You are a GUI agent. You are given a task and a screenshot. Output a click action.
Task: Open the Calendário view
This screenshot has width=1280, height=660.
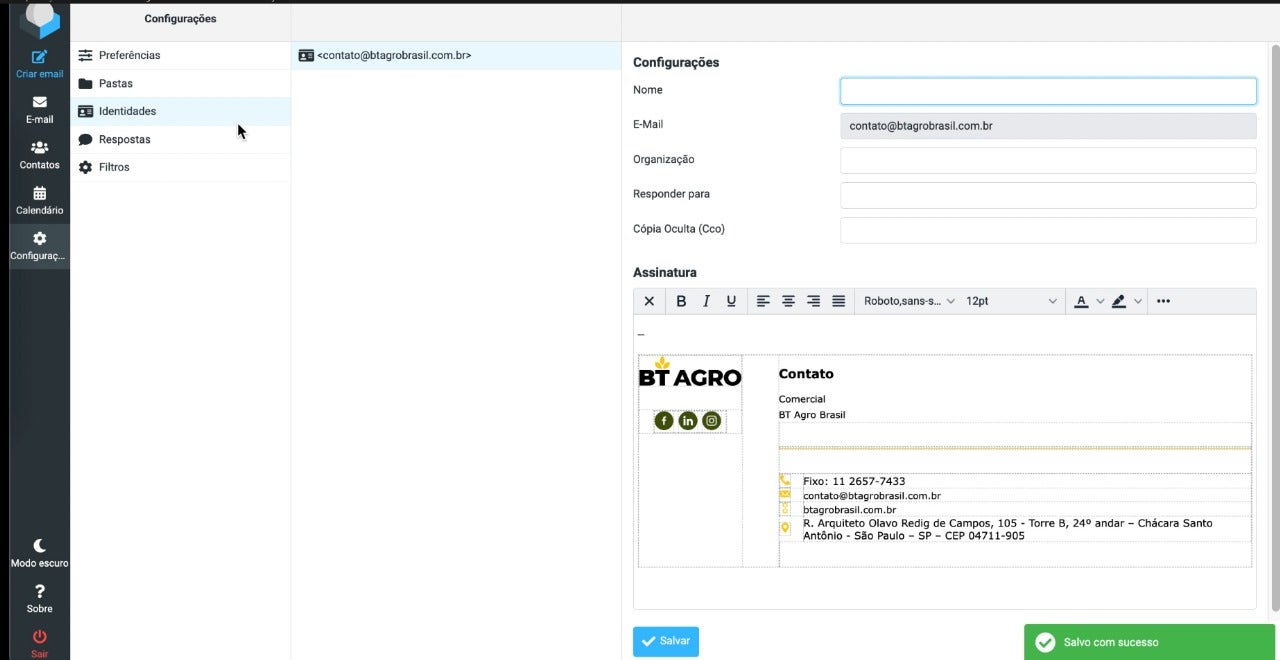point(39,194)
